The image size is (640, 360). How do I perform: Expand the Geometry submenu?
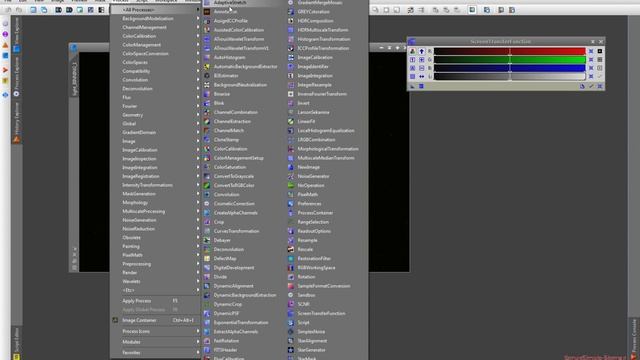156,115
